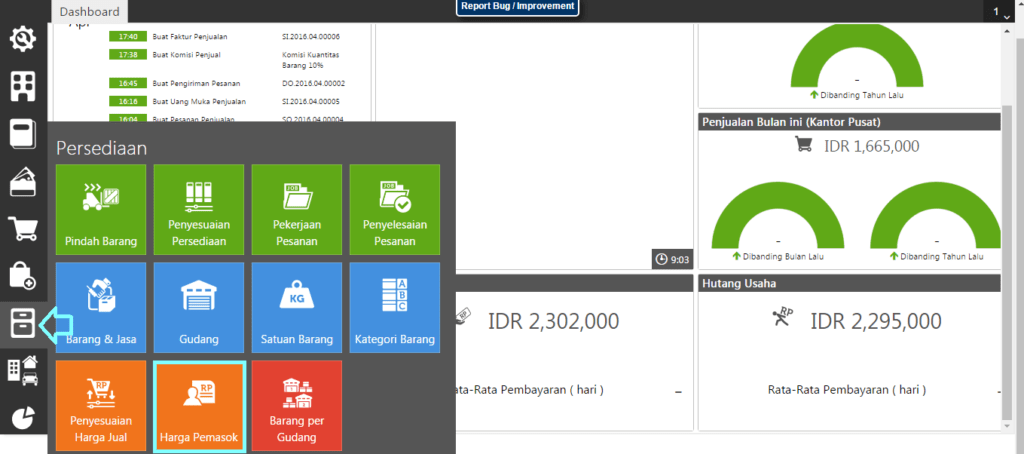Click the IDR 2,295,000 amount

[876, 321]
